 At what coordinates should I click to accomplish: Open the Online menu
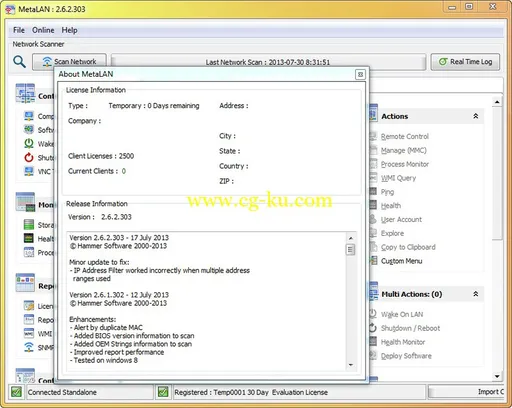tap(43, 30)
